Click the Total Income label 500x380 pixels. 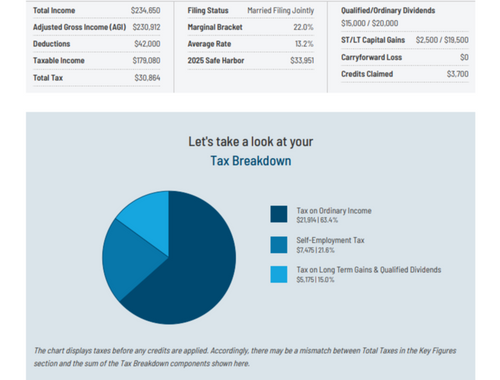[x=54, y=10]
